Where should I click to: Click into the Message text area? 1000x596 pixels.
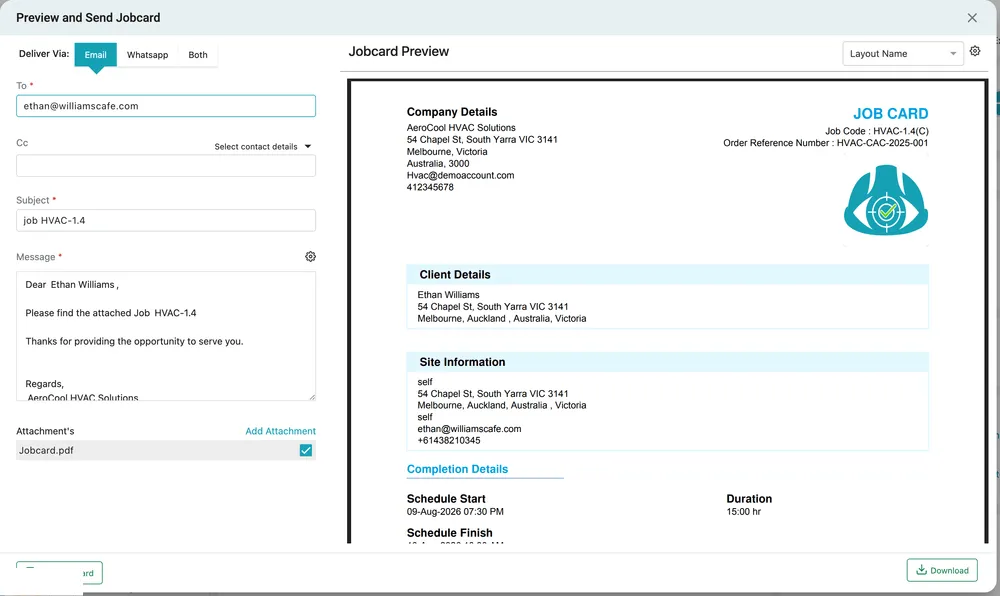point(166,336)
